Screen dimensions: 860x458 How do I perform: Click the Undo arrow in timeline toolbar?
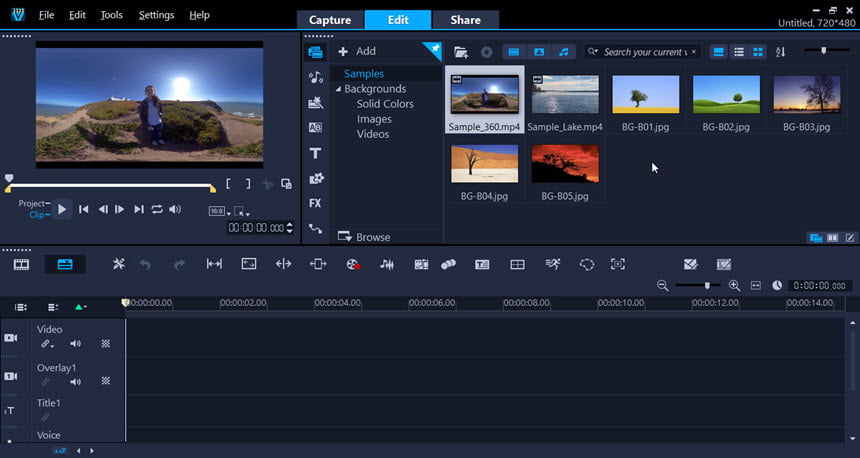pos(145,265)
